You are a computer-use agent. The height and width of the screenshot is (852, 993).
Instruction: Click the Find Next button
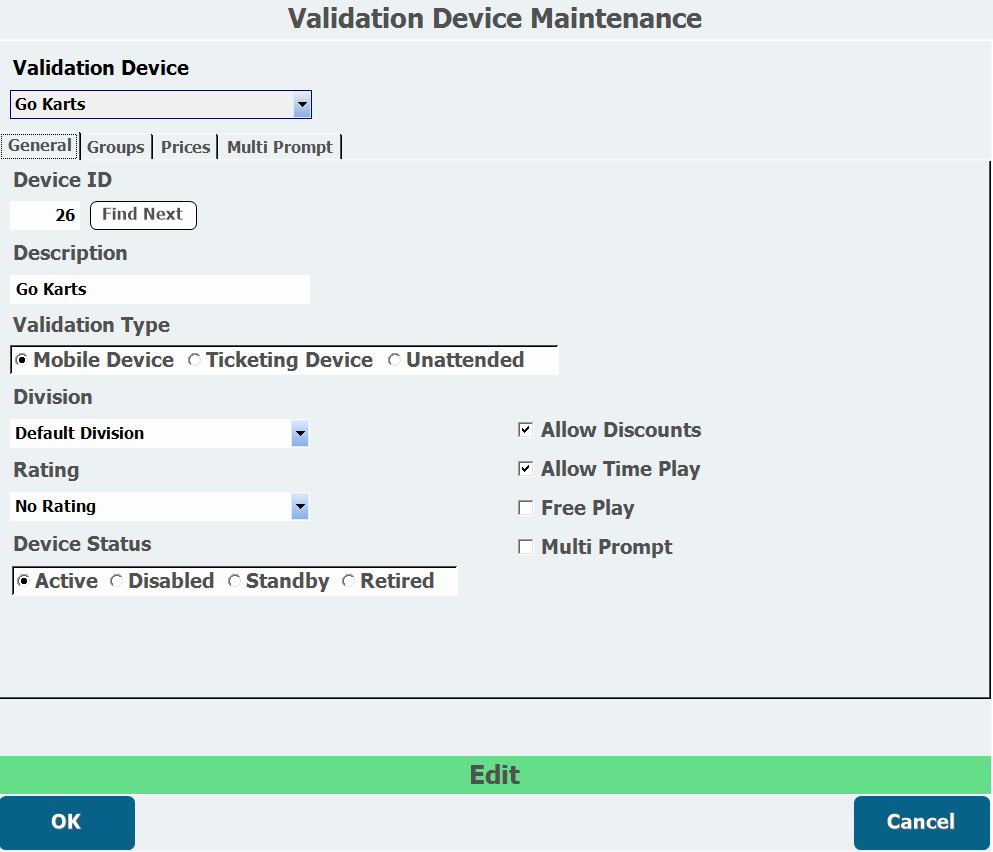point(143,215)
